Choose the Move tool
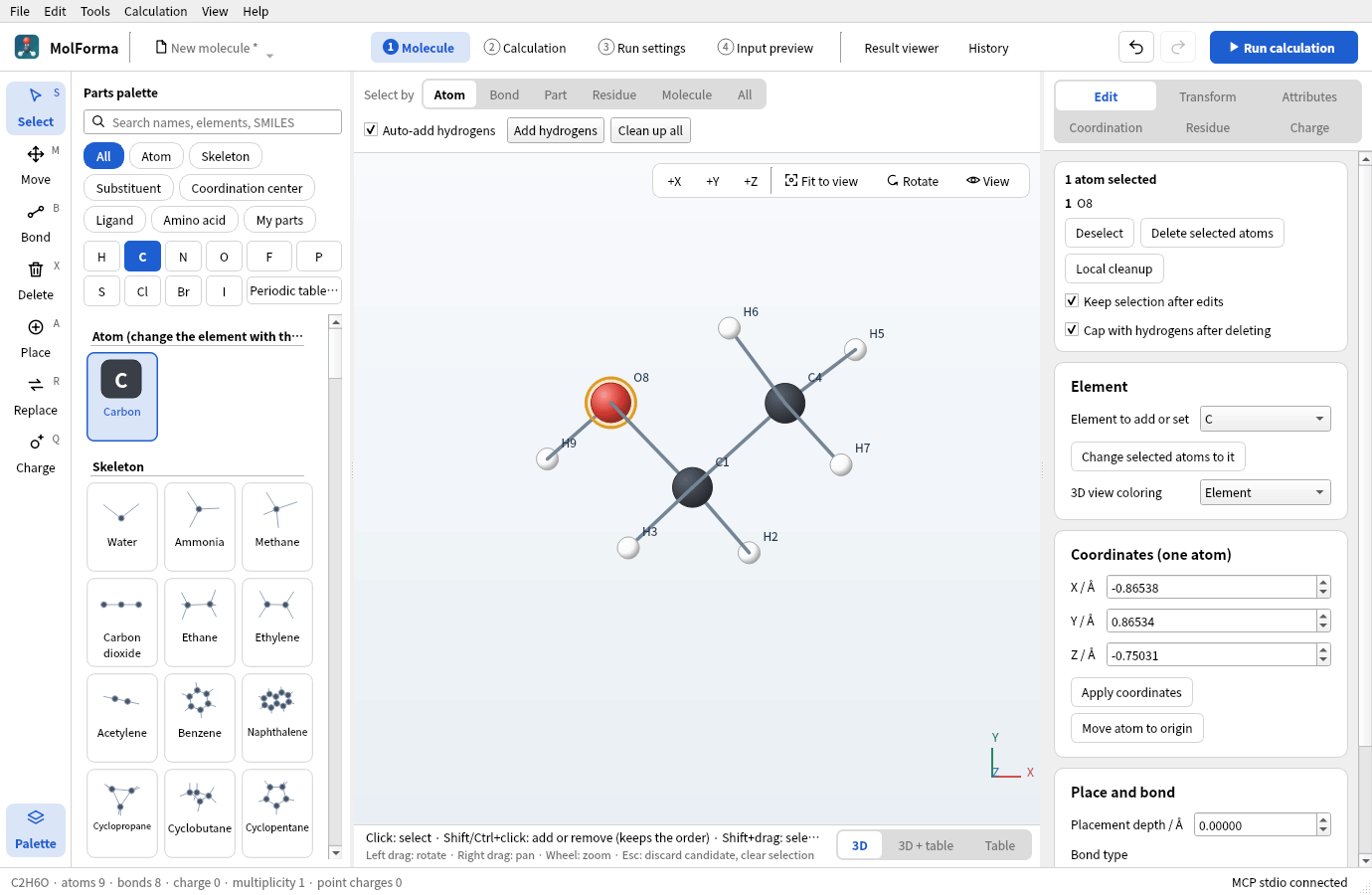This screenshot has height=895, width=1372. coord(36,166)
